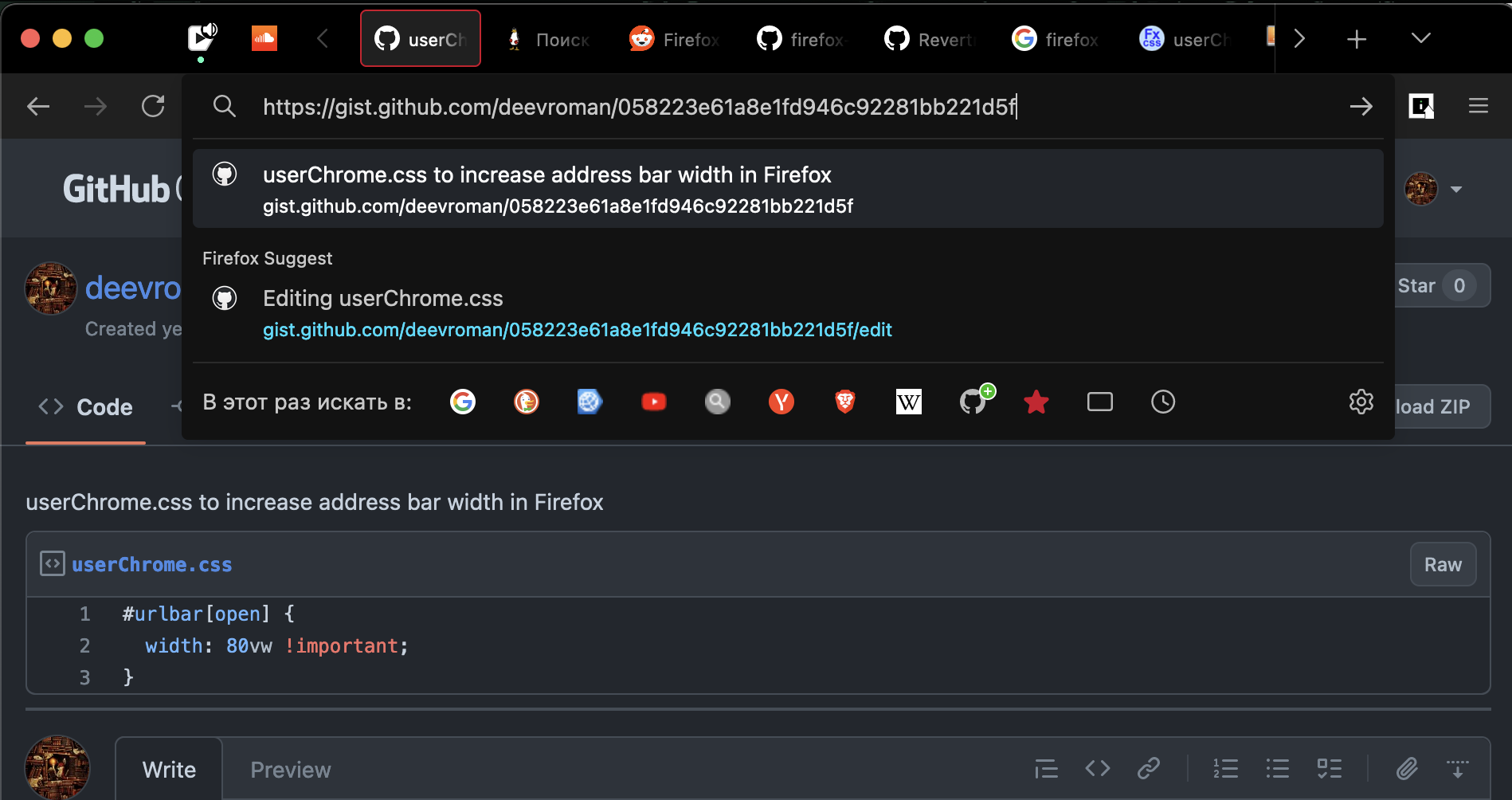Open a new tab with plus icon
Image resolution: width=1512 pixels, height=800 pixels.
coord(1357,38)
